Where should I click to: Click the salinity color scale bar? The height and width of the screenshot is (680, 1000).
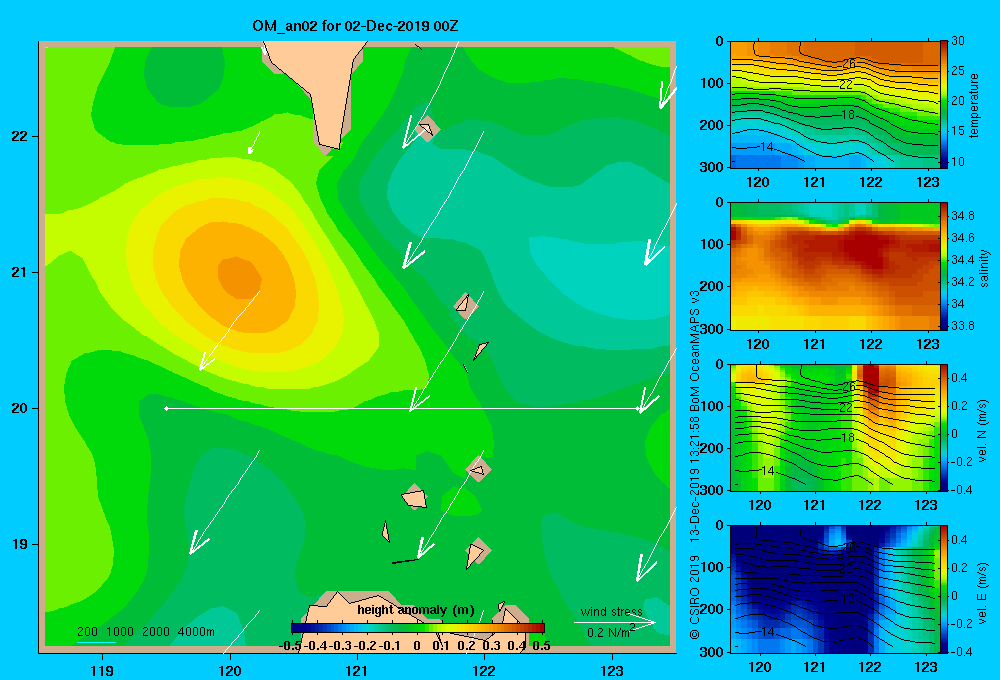(x=944, y=266)
